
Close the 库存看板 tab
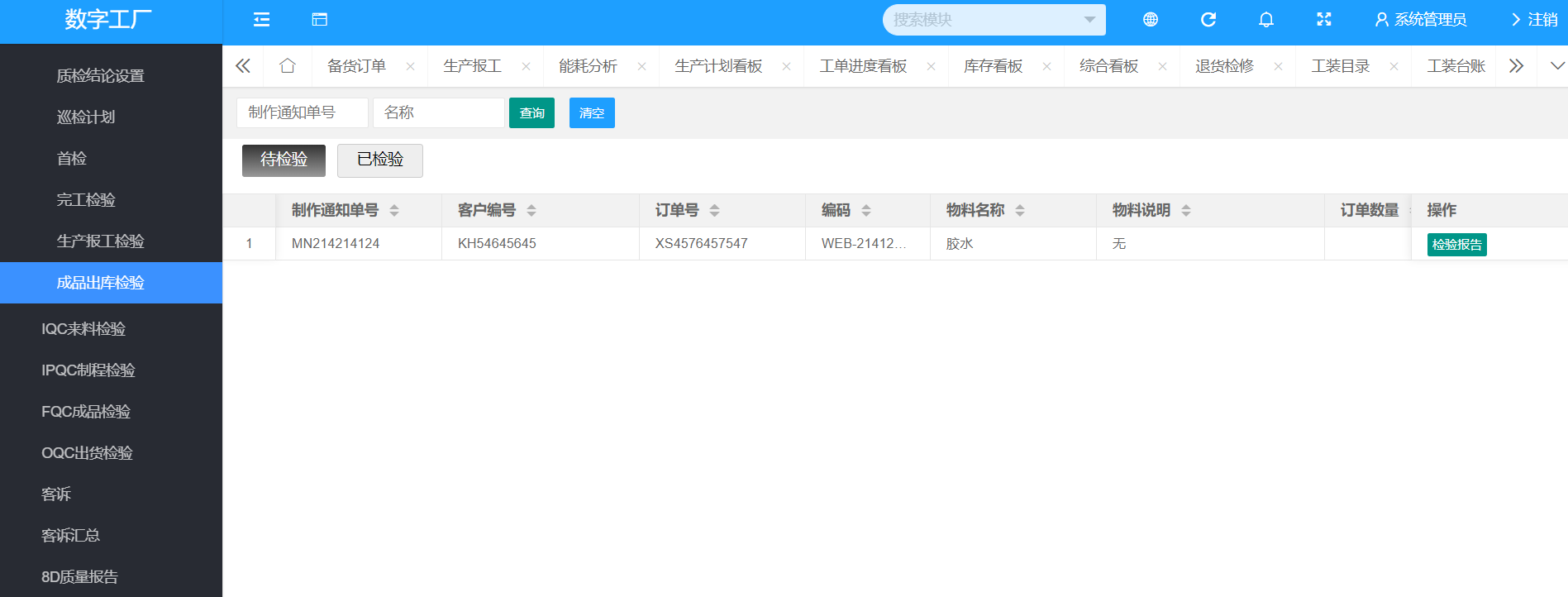(x=1046, y=66)
